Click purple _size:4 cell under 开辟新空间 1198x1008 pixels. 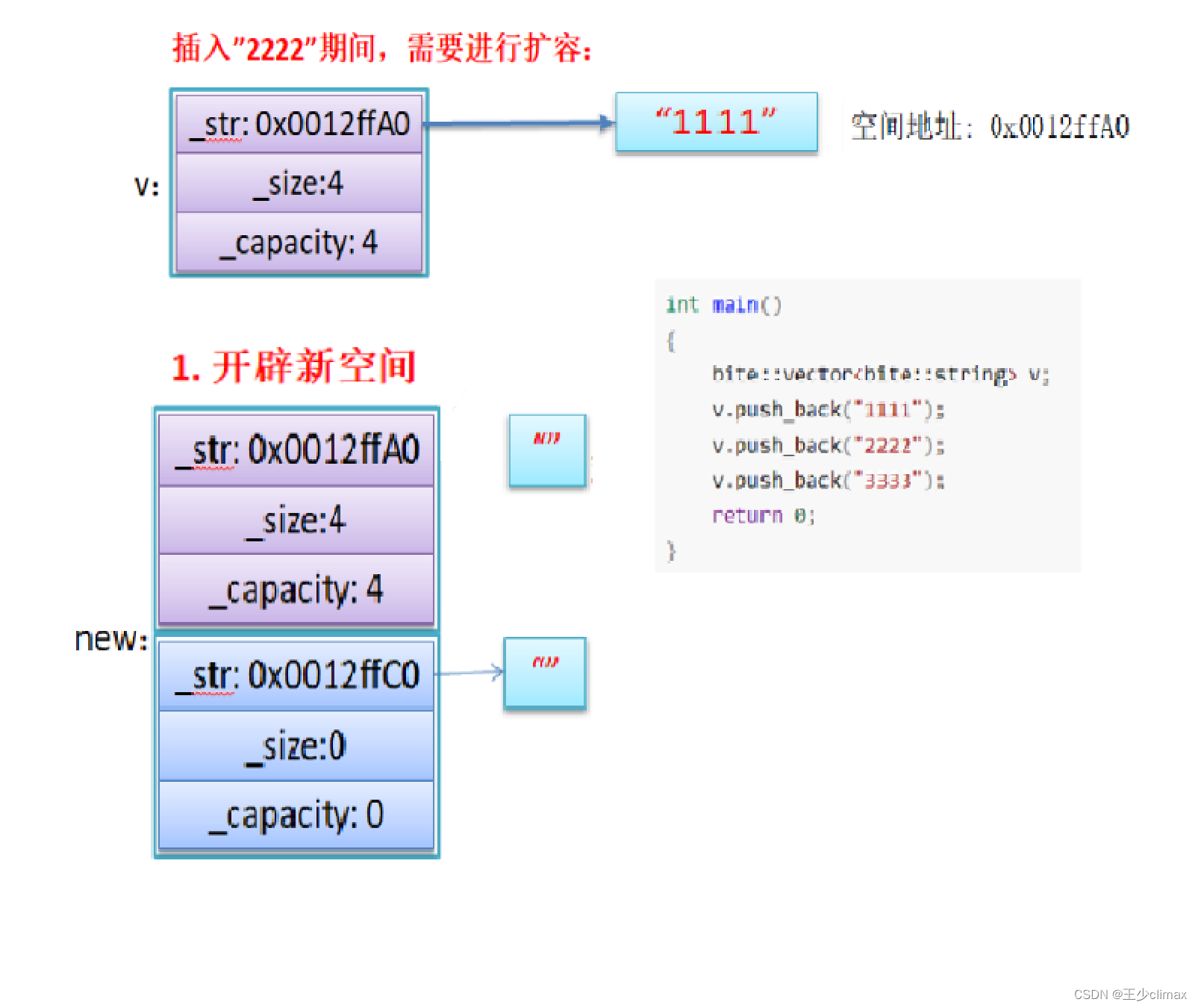(296, 520)
